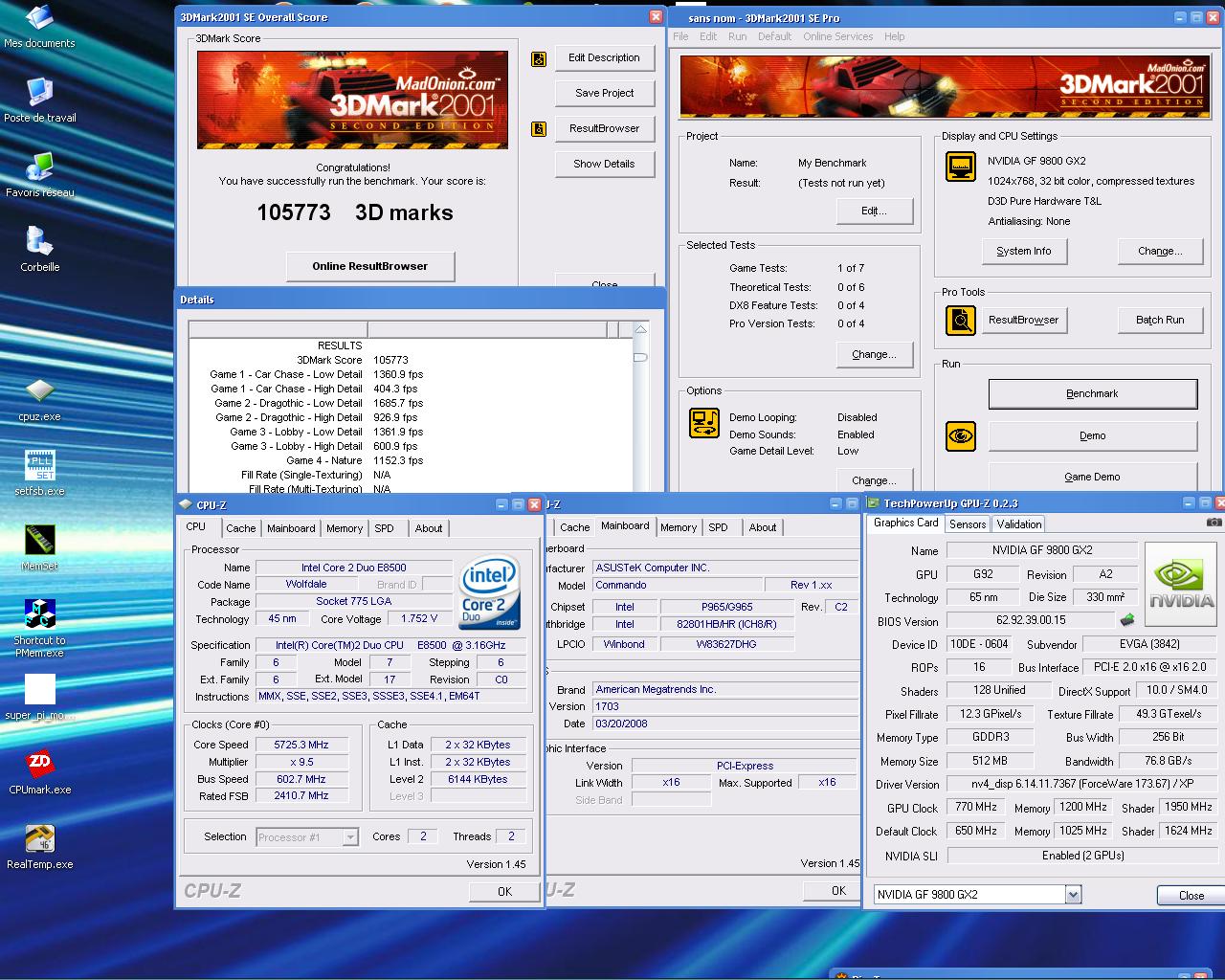Click Change button under Display and CPU Settings

click(1160, 251)
